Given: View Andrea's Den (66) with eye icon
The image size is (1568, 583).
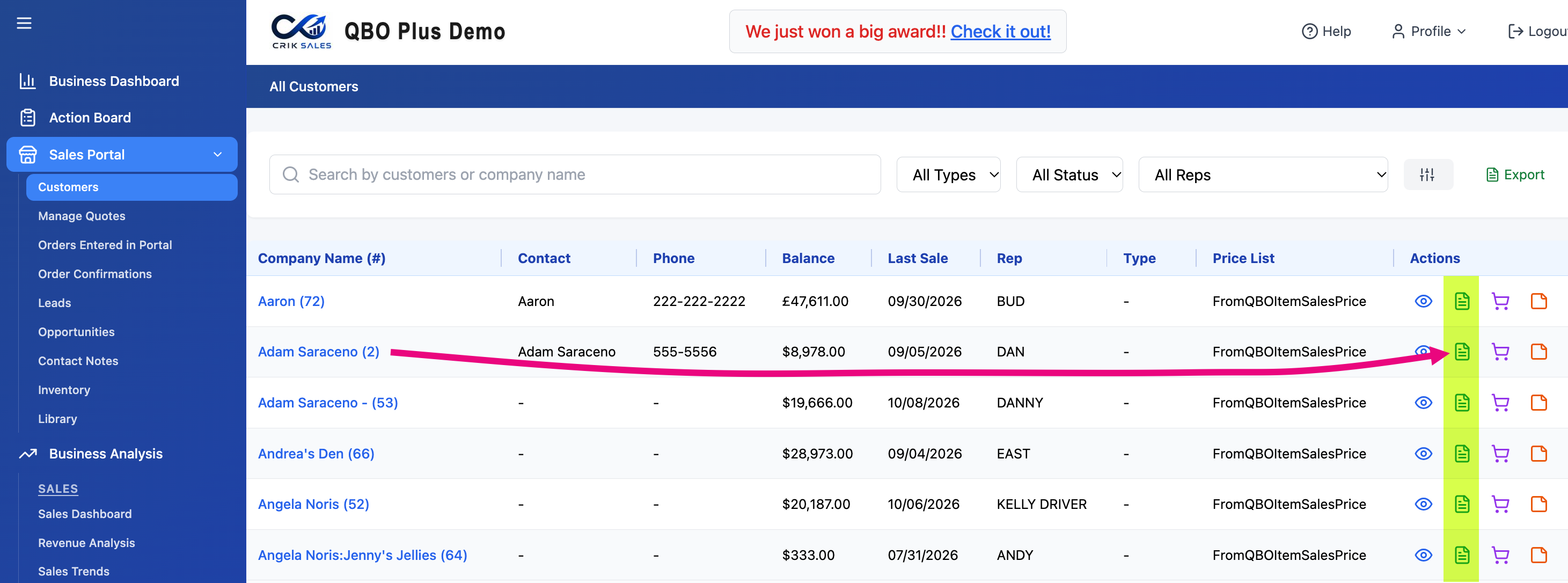Looking at the screenshot, I should [1423, 453].
